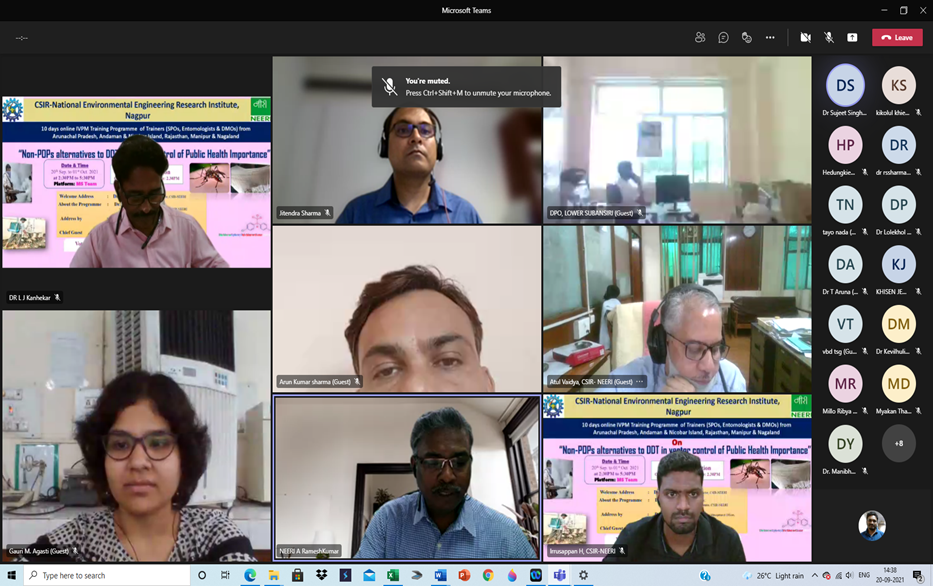Leave the meeting

(x=897, y=38)
